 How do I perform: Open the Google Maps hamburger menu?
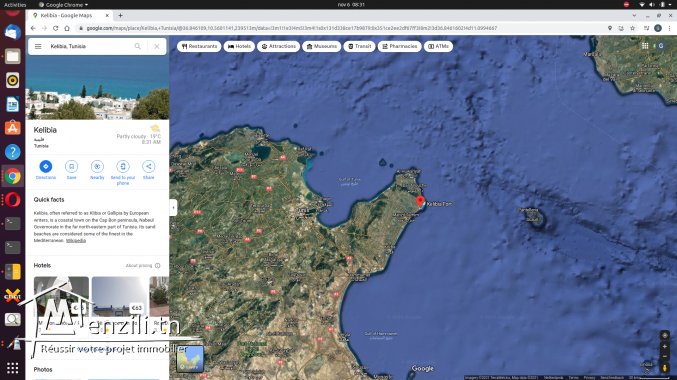(x=38, y=46)
